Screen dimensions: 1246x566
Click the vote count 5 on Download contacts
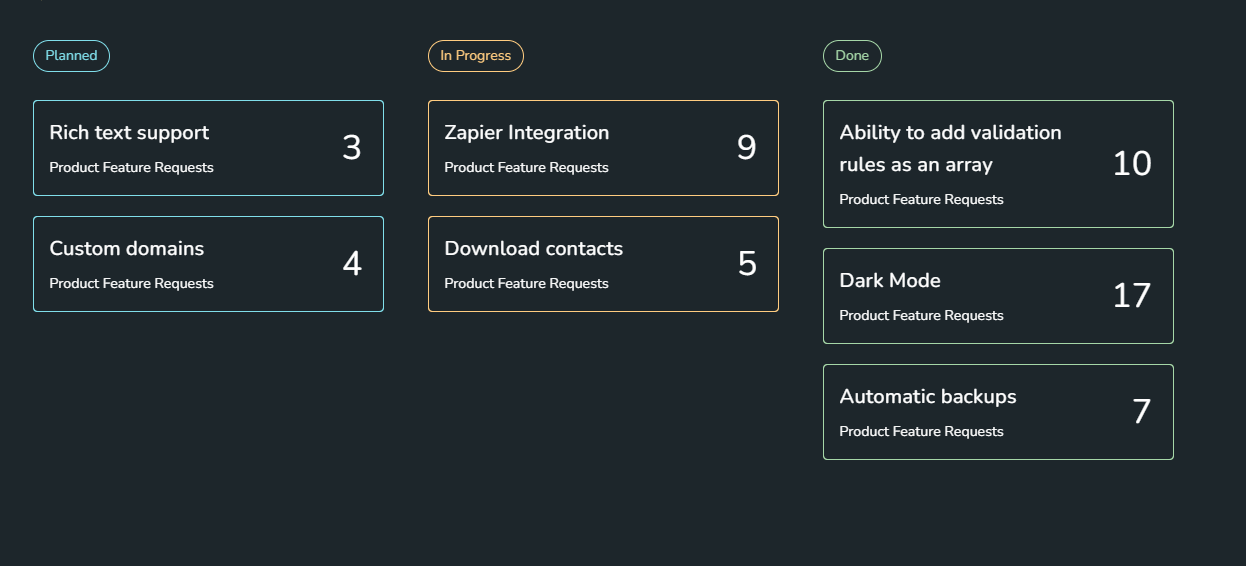(746, 264)
